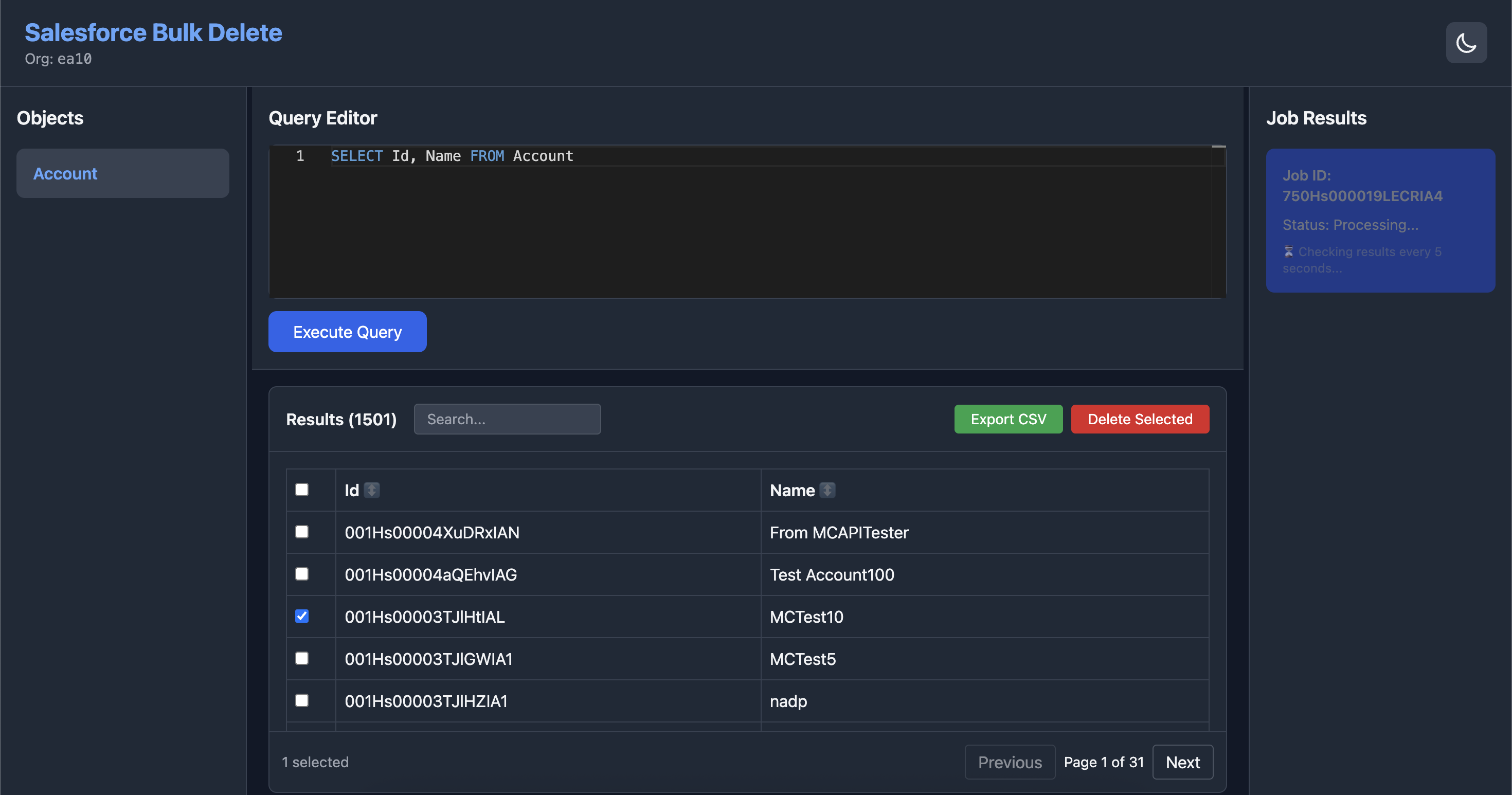Export results with Export CSV
This screenshot has height=795, width=1512.
point(1008,419)
